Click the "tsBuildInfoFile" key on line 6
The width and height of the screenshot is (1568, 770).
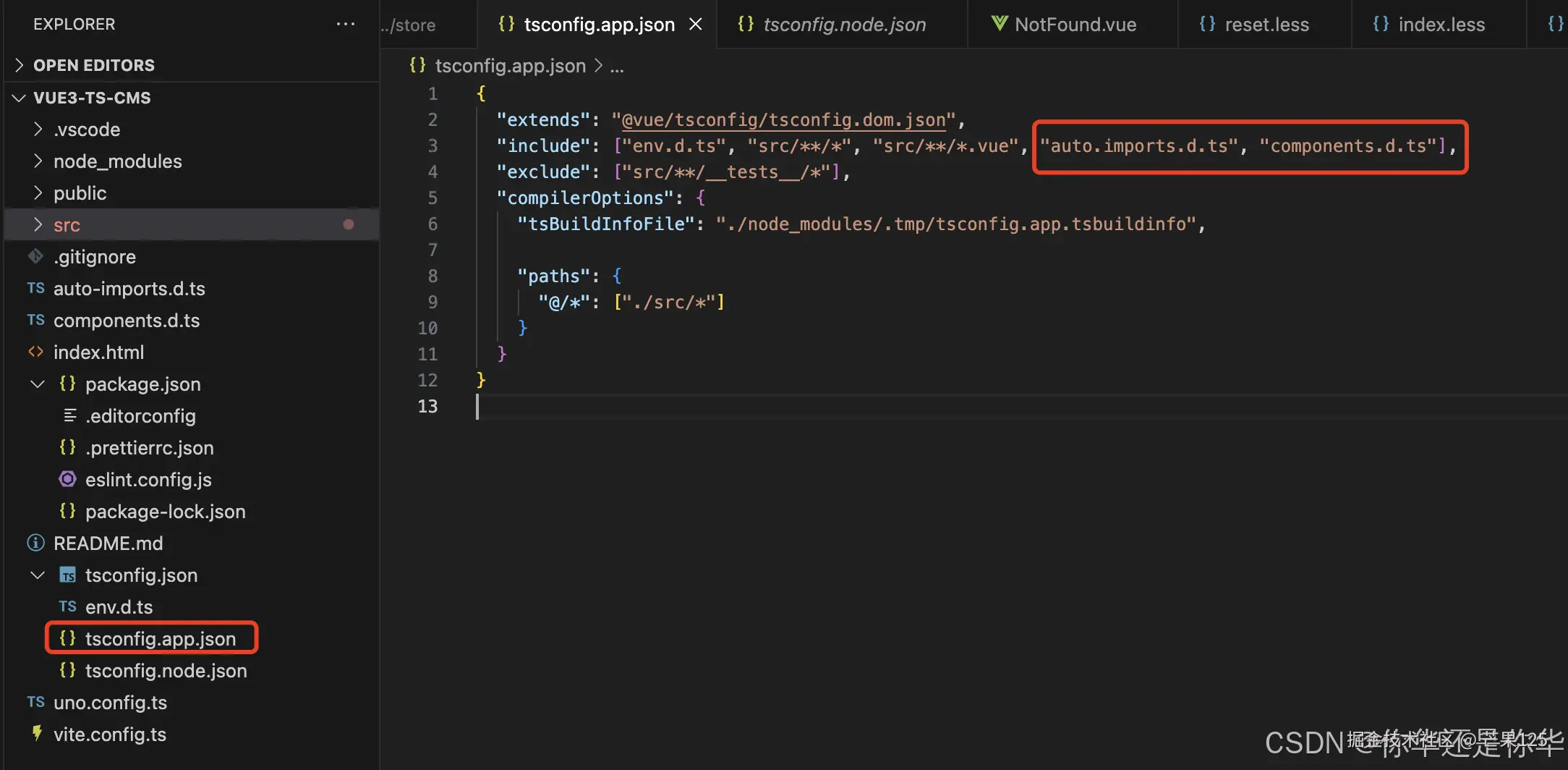point(607,224)
